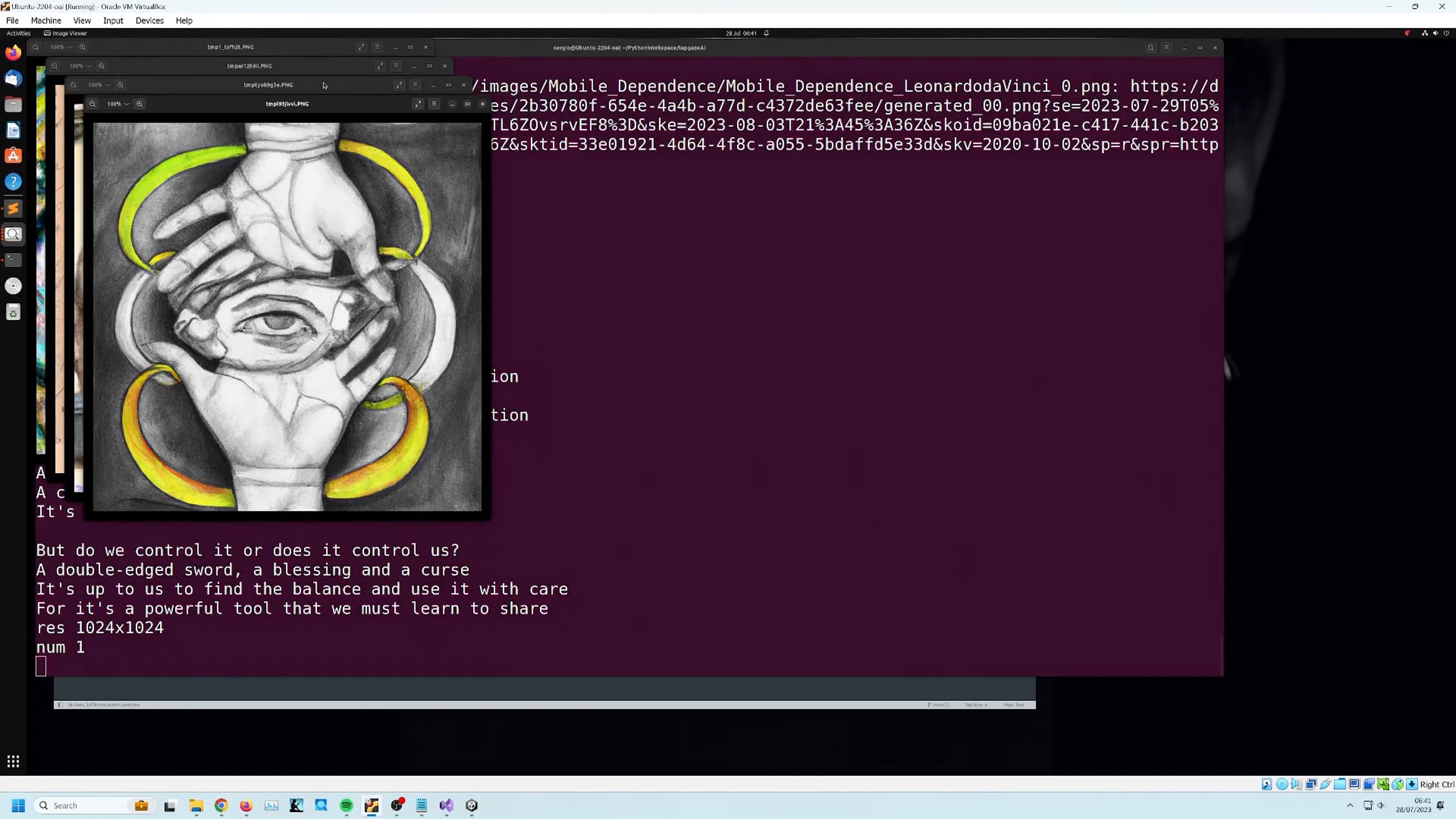Zoom out in tmpl93jlvvl.PNG viewer
This screenshot has height=819, width=1456.
coord(92,104)
